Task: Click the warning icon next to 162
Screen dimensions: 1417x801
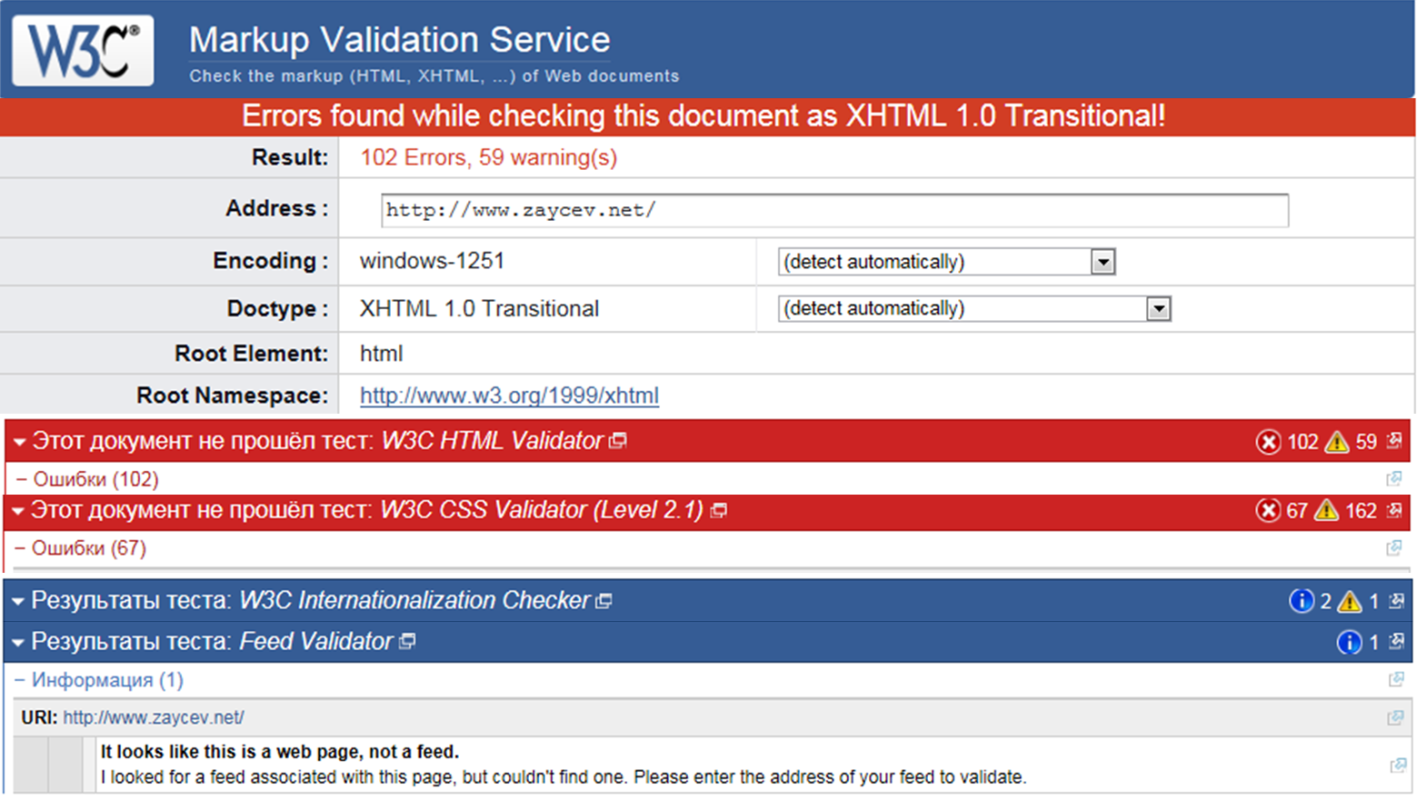Action: 1326,511
